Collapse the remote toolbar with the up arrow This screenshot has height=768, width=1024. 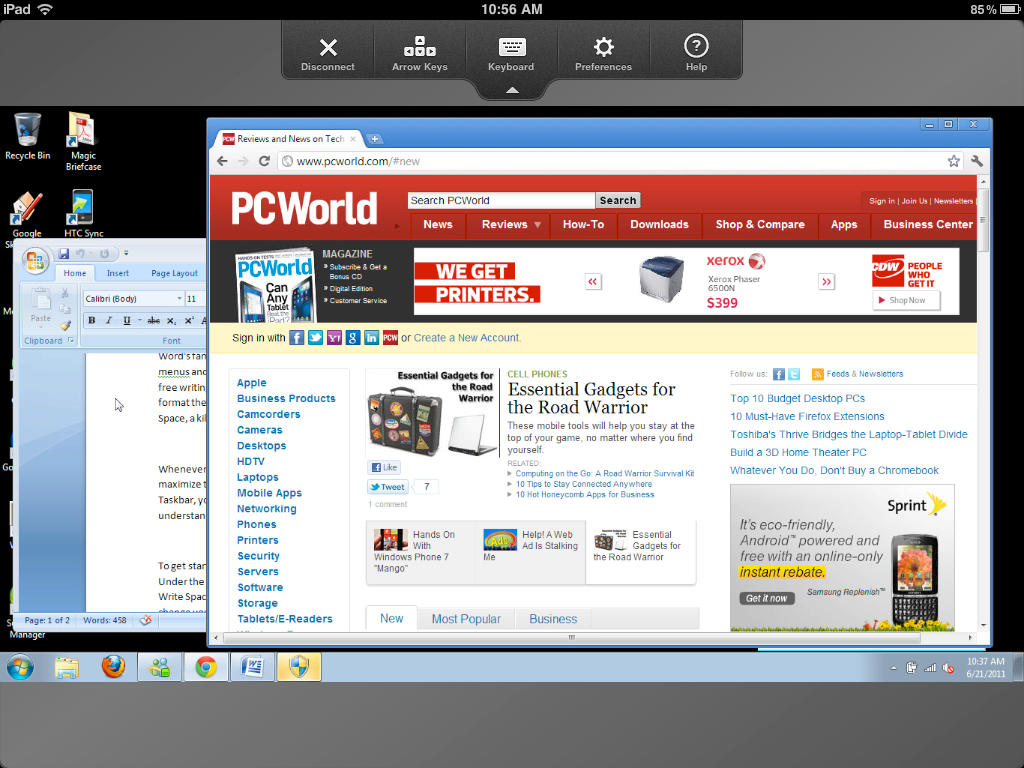(513, 90)
